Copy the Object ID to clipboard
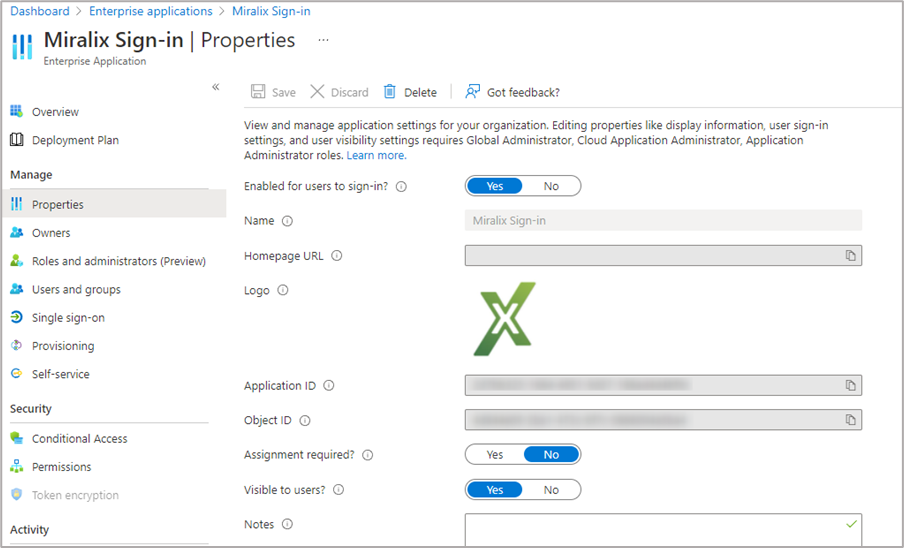Screen dimensions: 904x548 coord(850,419)
